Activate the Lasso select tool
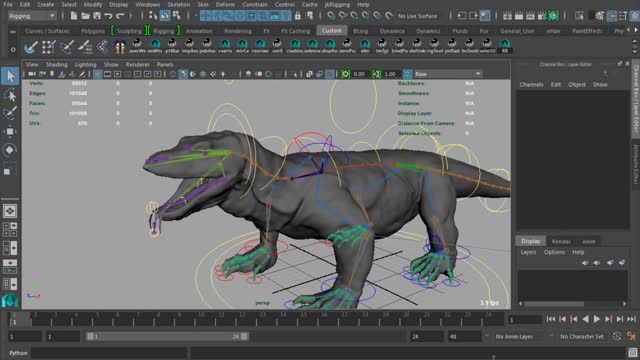The image size is (640, 360). pyautogui.click(x=10, y=95)
